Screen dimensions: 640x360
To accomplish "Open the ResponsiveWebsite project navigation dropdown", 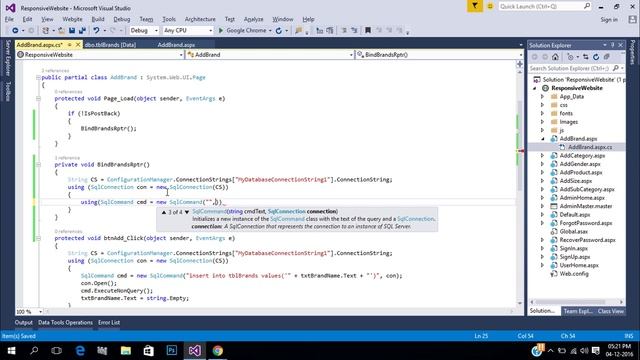I will (181, 55).
